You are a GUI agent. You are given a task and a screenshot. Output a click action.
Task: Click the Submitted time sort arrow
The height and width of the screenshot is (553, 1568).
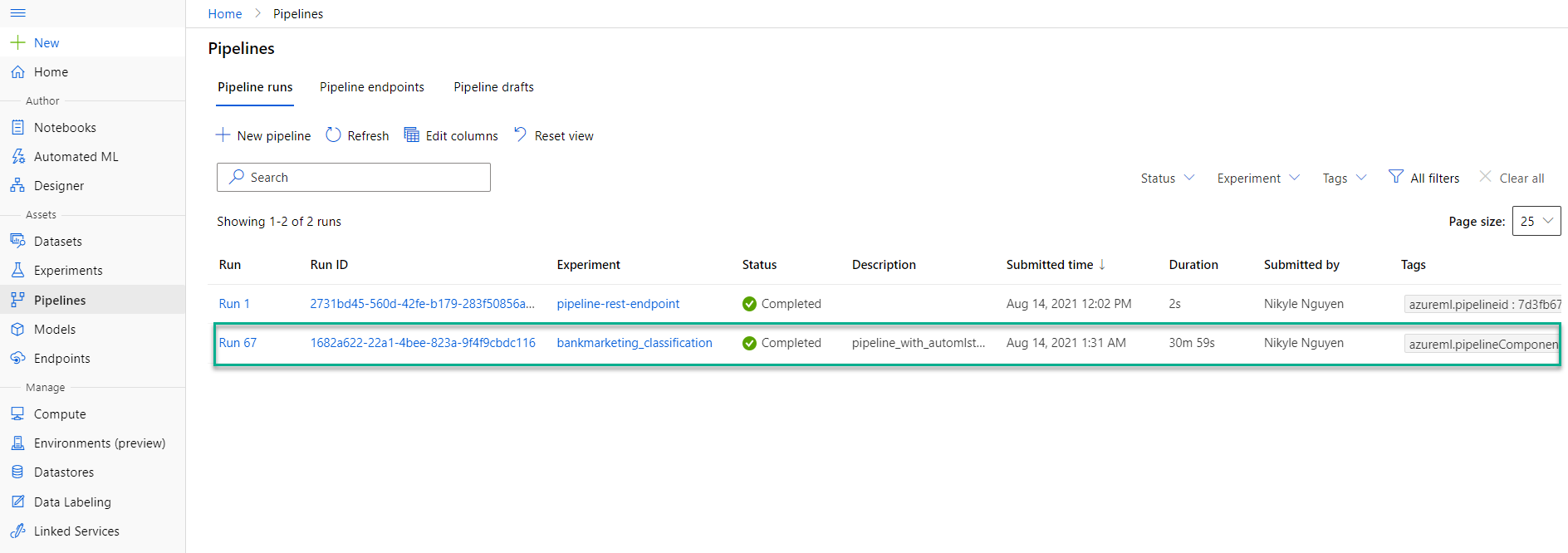pyautogui.click(x=1102, y=264)
